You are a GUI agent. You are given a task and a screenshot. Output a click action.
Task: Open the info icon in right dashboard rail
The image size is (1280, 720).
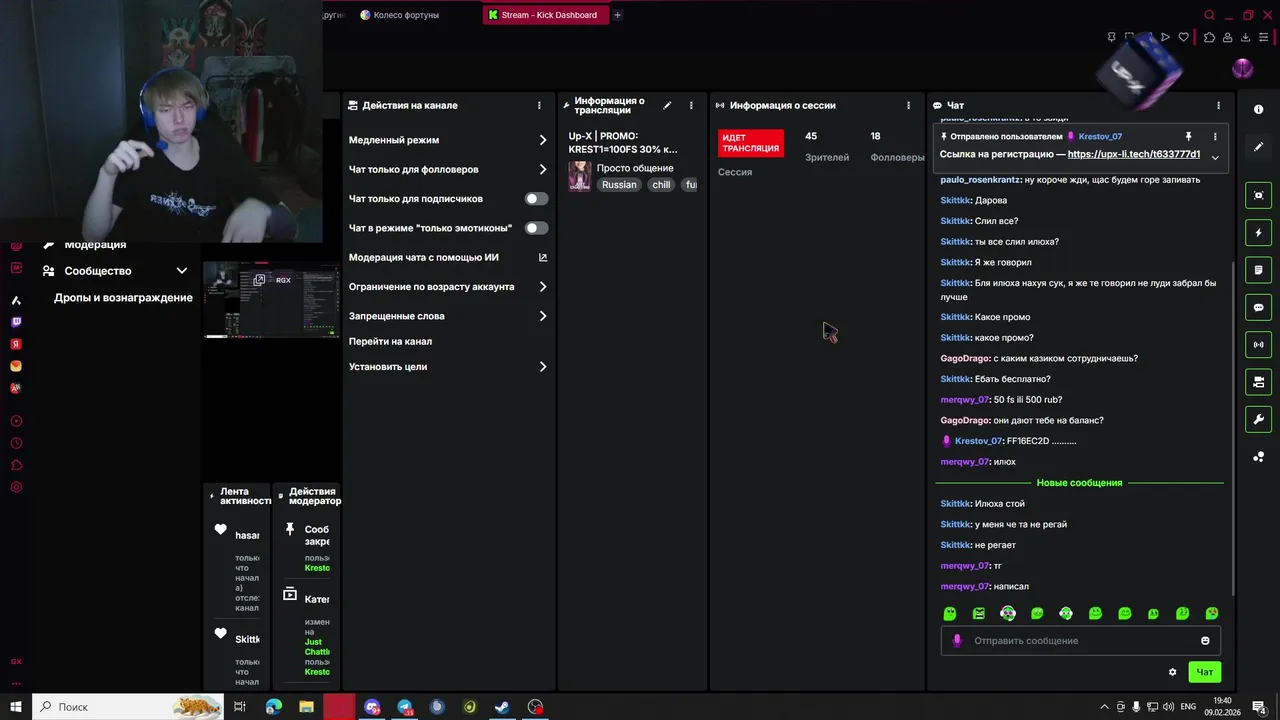[x=1259, y=109]
